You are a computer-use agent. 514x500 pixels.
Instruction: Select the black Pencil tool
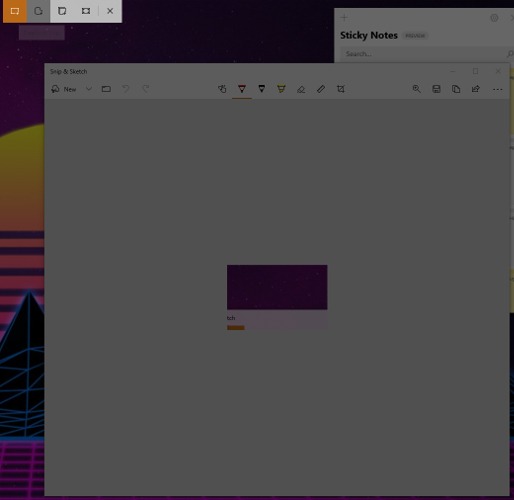pyautogui.click(x=262, y=89)
